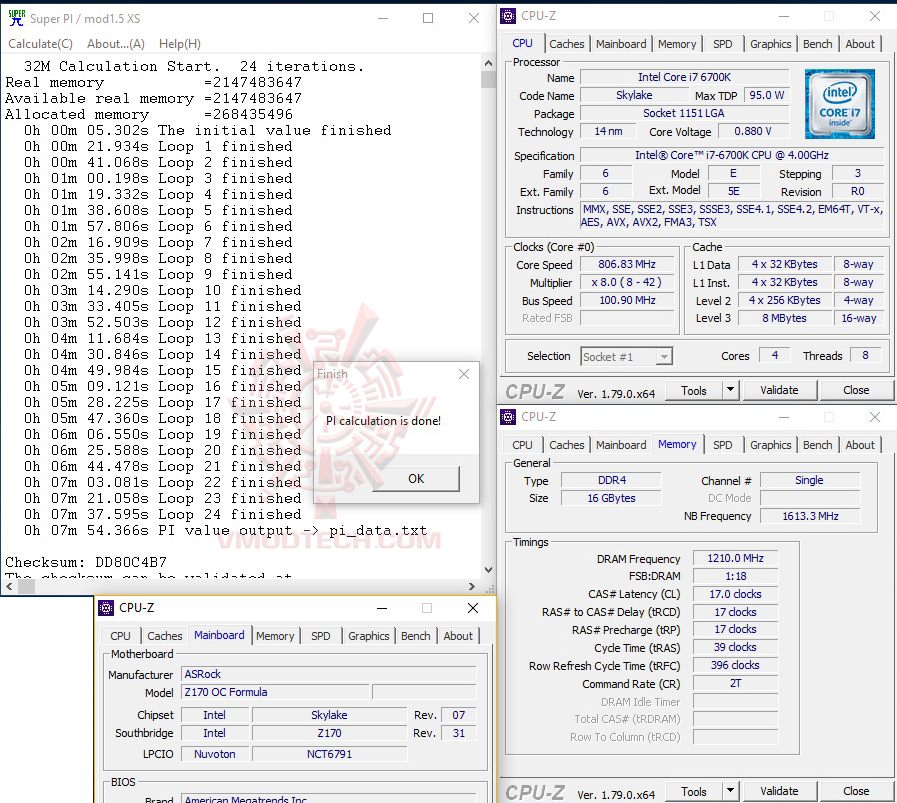897x803 pixels.
Task: Click the Core Speed 806.83 MHz value
Action: click(627, 264)
